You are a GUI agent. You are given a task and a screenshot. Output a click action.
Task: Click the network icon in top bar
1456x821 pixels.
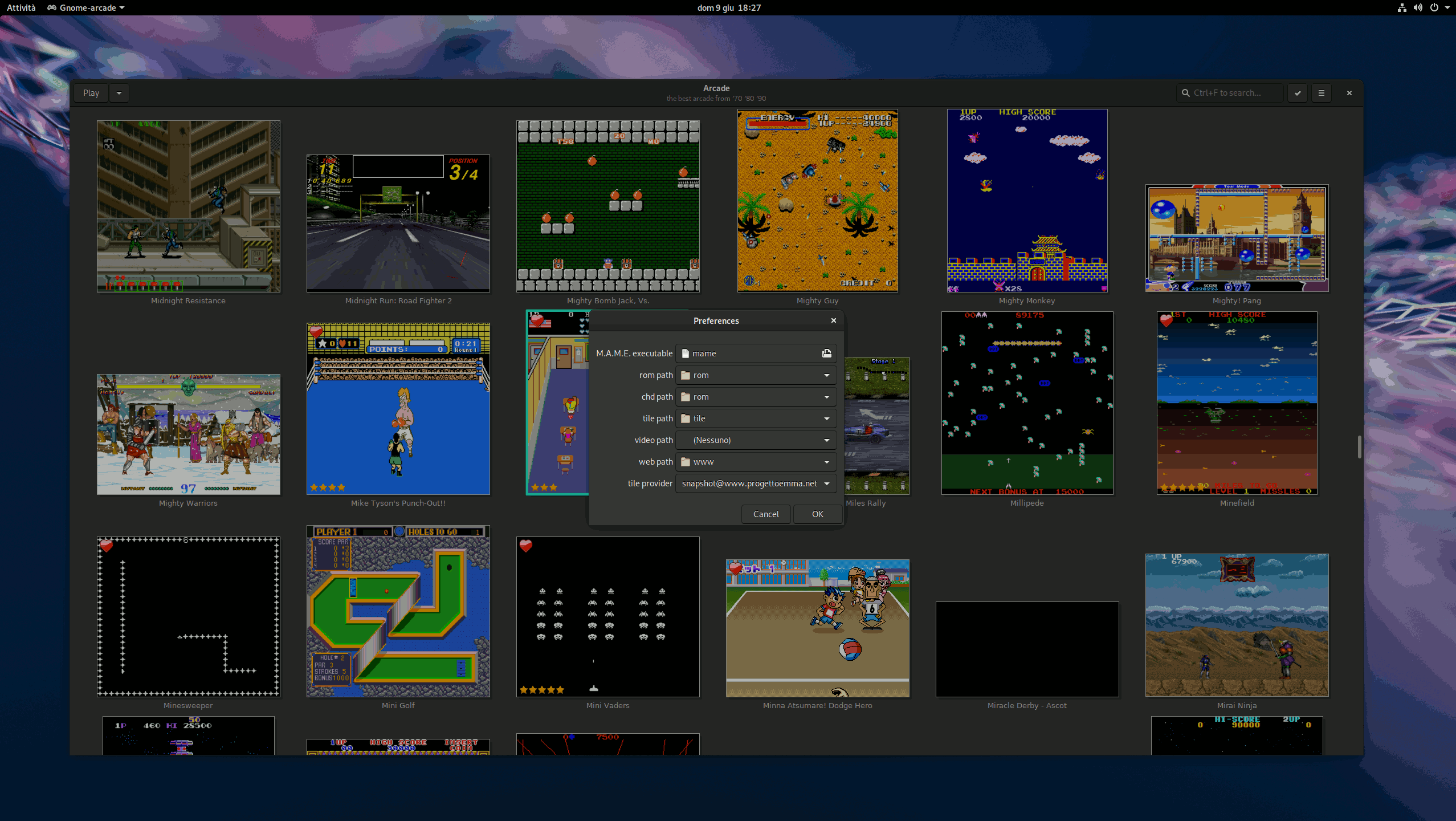pos(1402,7)
